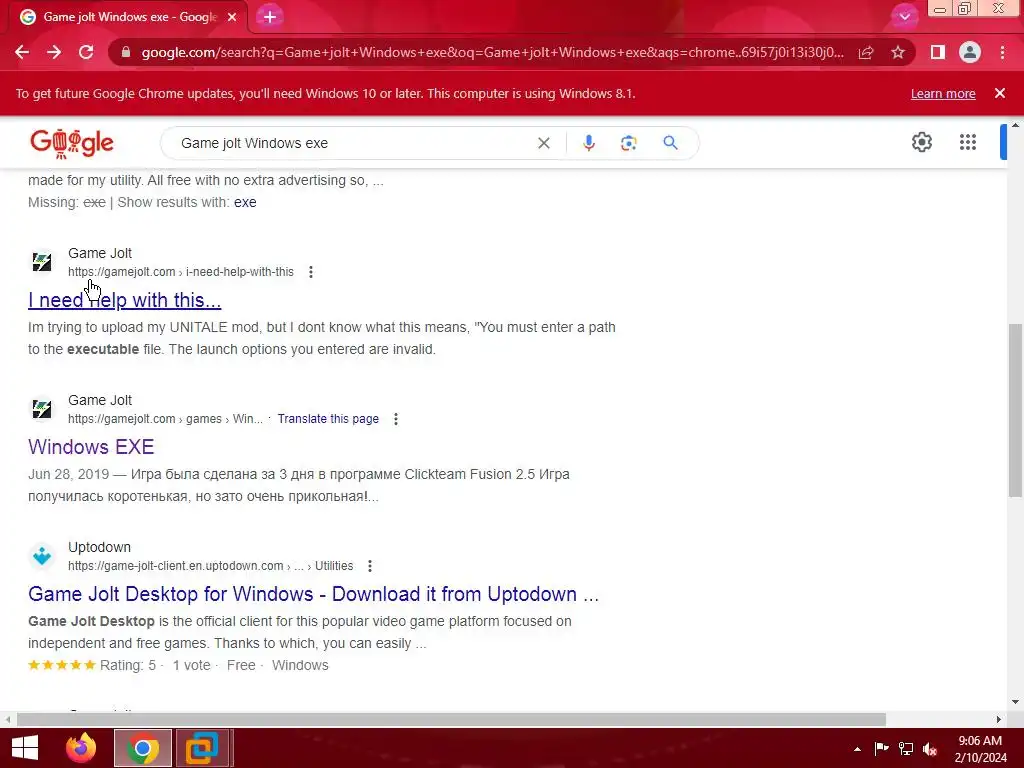This screenshot has width=1024, height=768.
Task: Launch Firefox from the taskbar
Action: tap(81, 748)
